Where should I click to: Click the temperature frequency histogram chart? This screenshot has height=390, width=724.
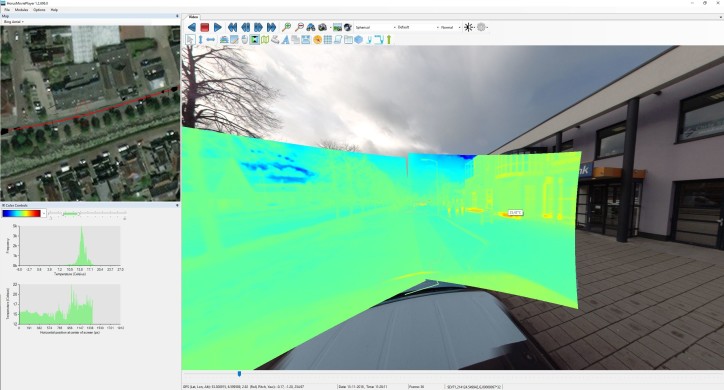coord(70,246)
